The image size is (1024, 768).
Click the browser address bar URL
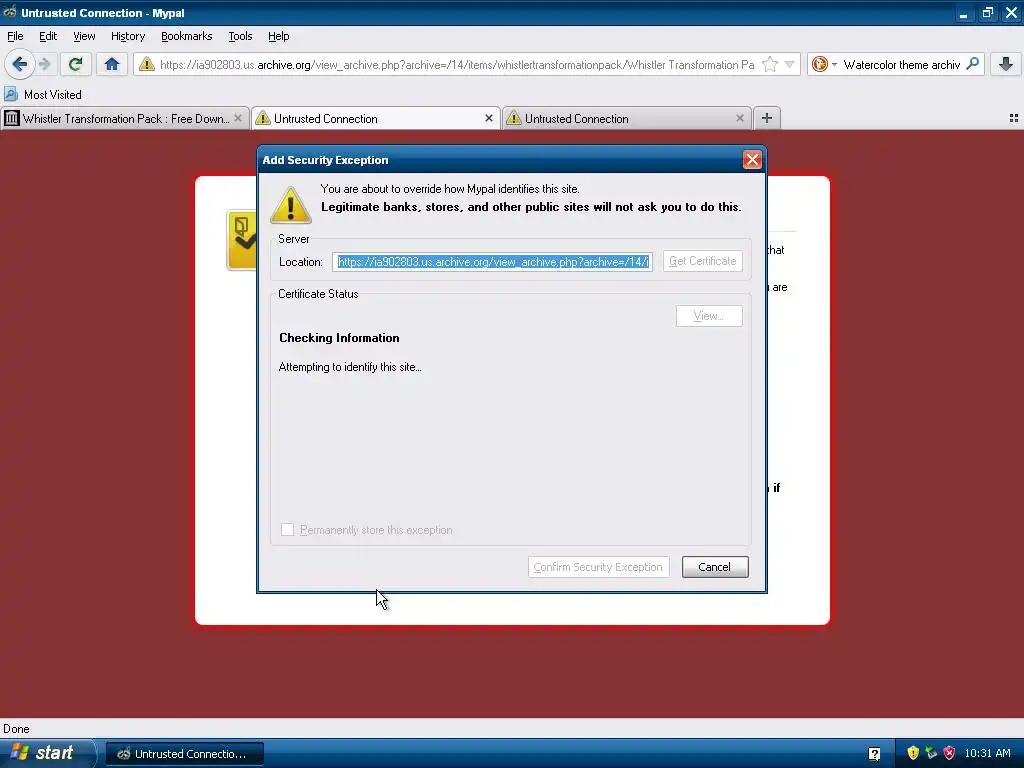coord(457,65)
